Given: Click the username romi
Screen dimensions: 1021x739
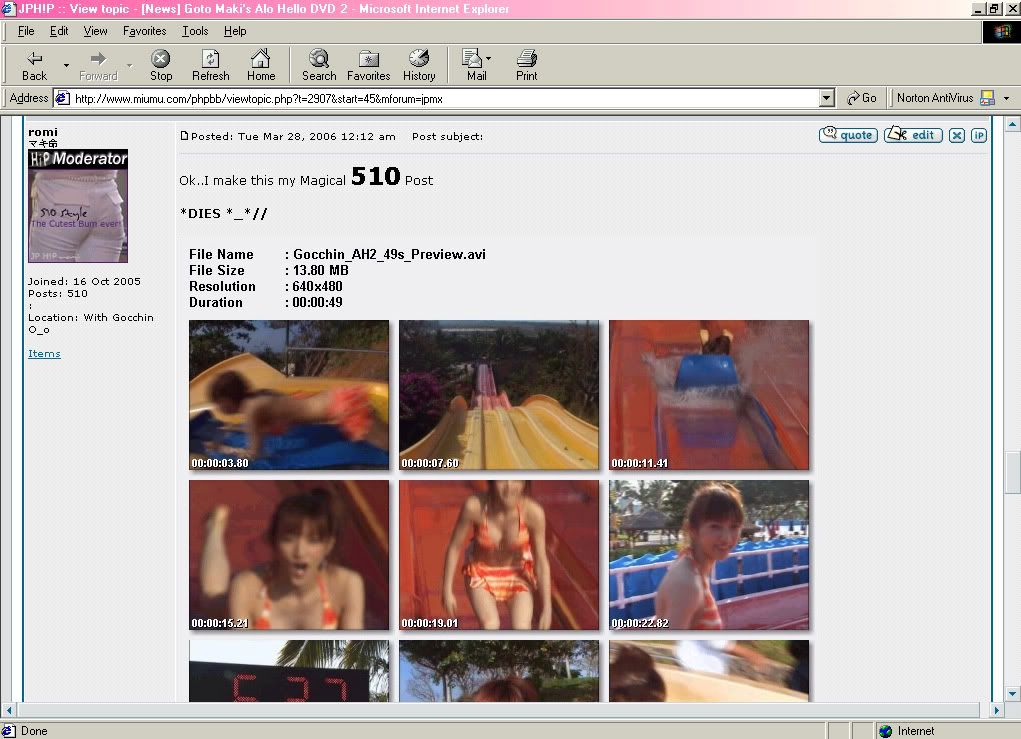Looking at the screenshot, I should pyautogui.click(x=43, y=132).
